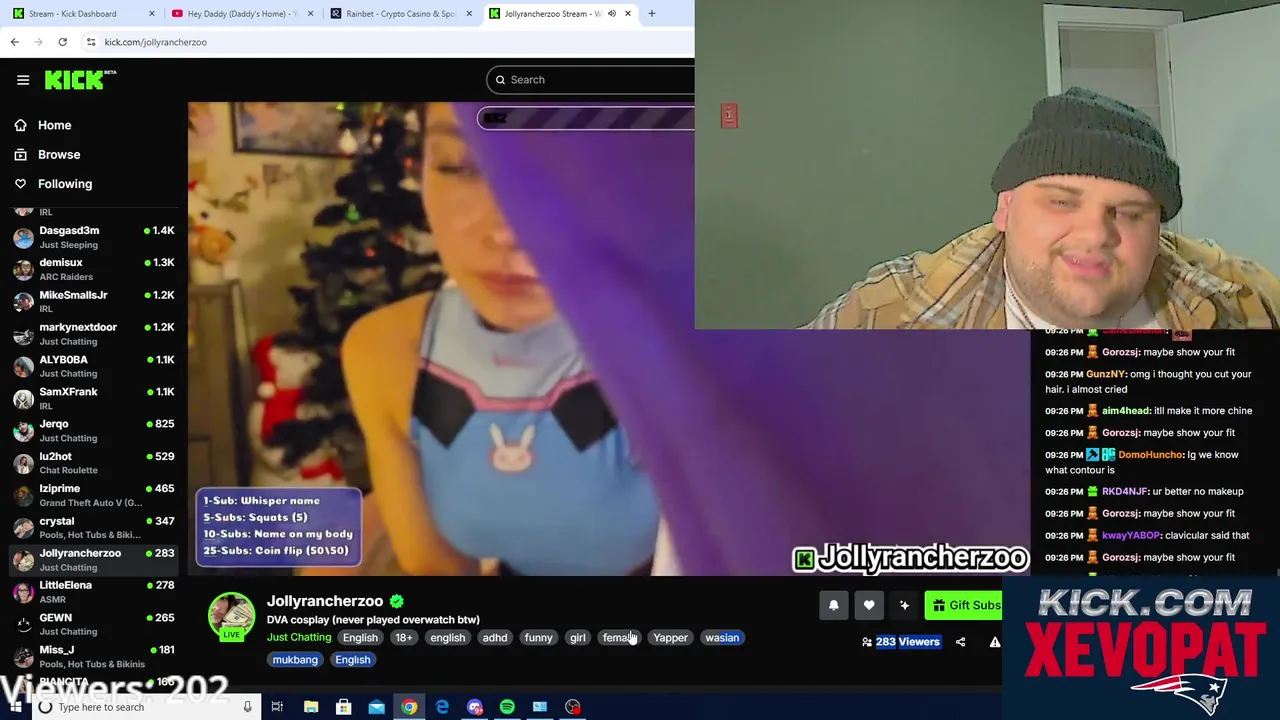Click GunzNY username in chat
Viewport: 1280px width, 720px height.
click(1106, 374)
